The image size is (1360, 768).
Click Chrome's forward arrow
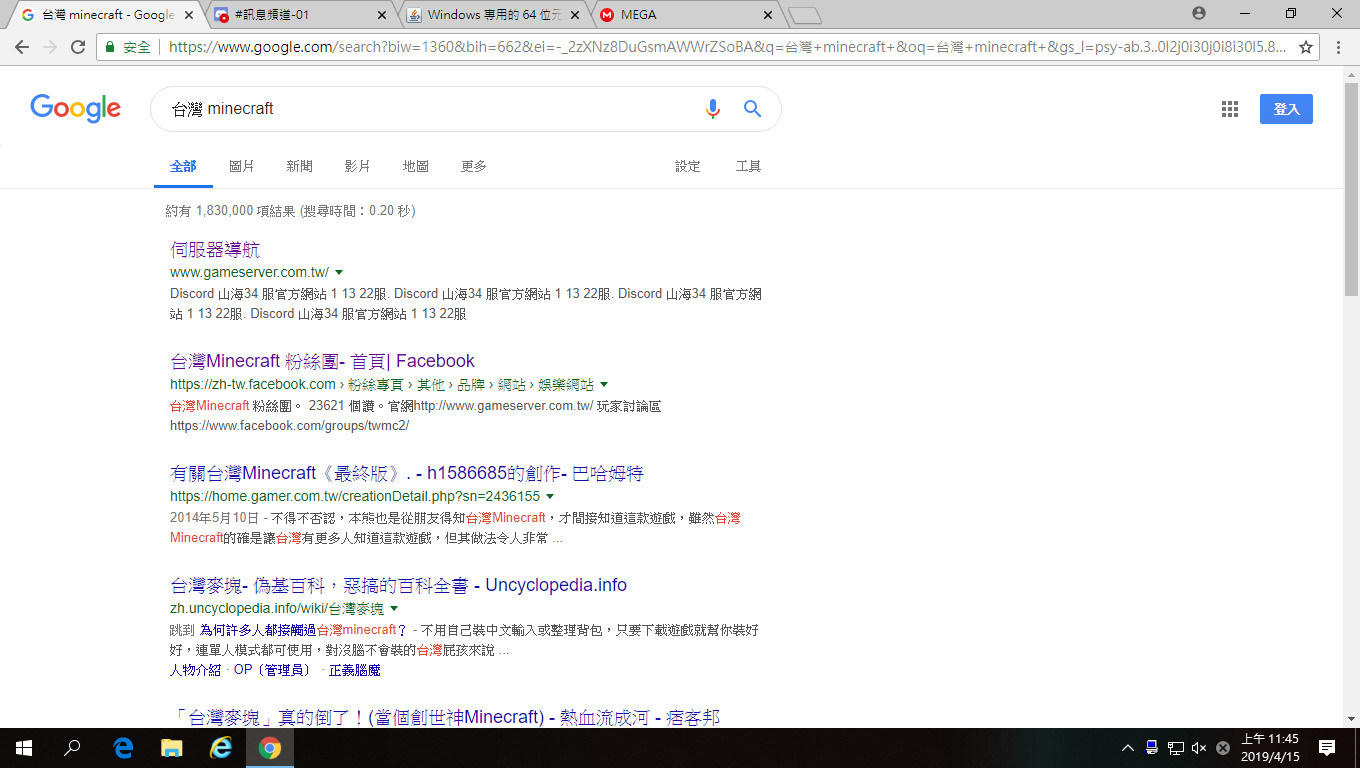(x=50, y=47)
